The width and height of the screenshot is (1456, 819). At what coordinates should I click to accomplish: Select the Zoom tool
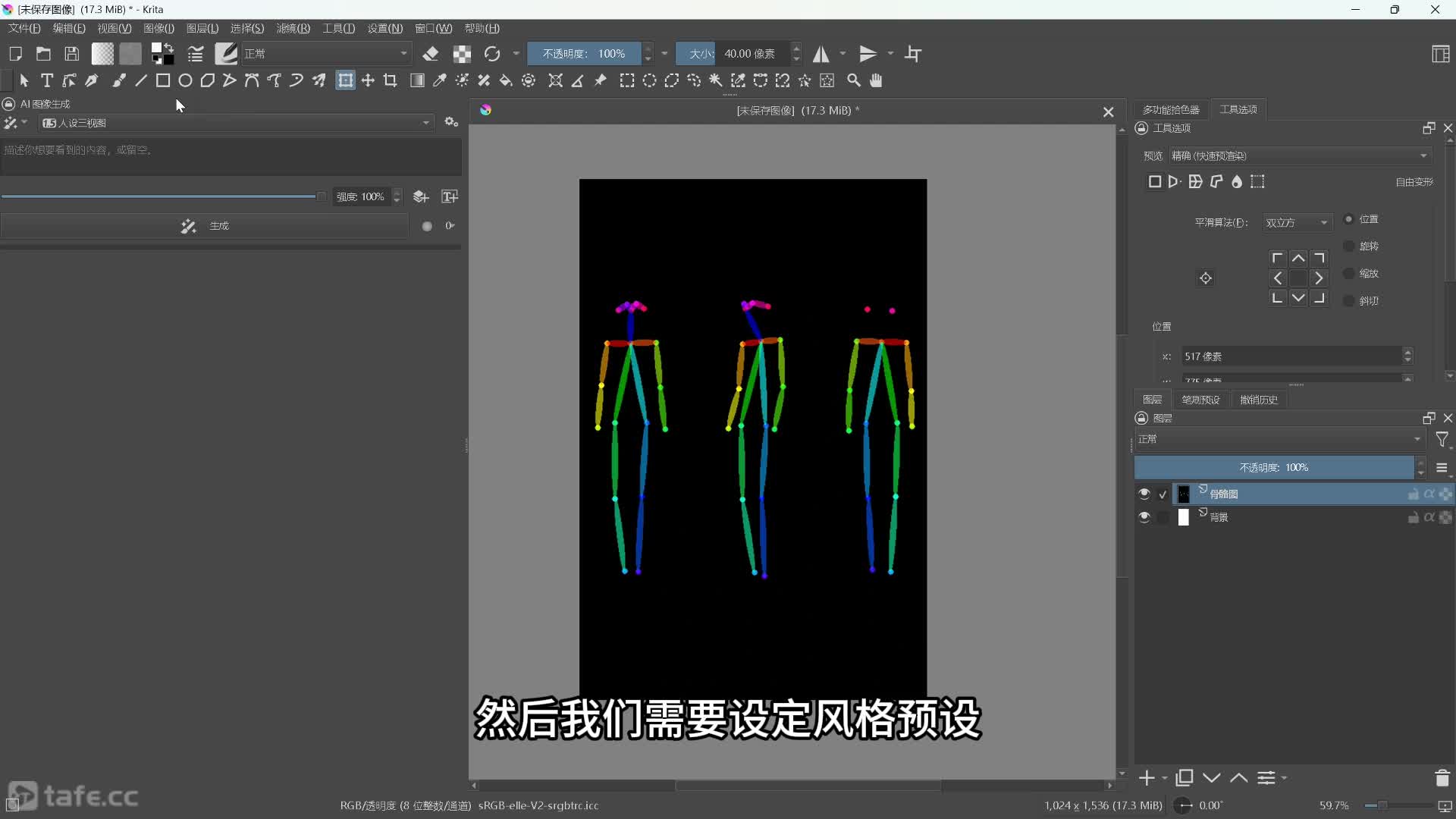coord(854,80)
